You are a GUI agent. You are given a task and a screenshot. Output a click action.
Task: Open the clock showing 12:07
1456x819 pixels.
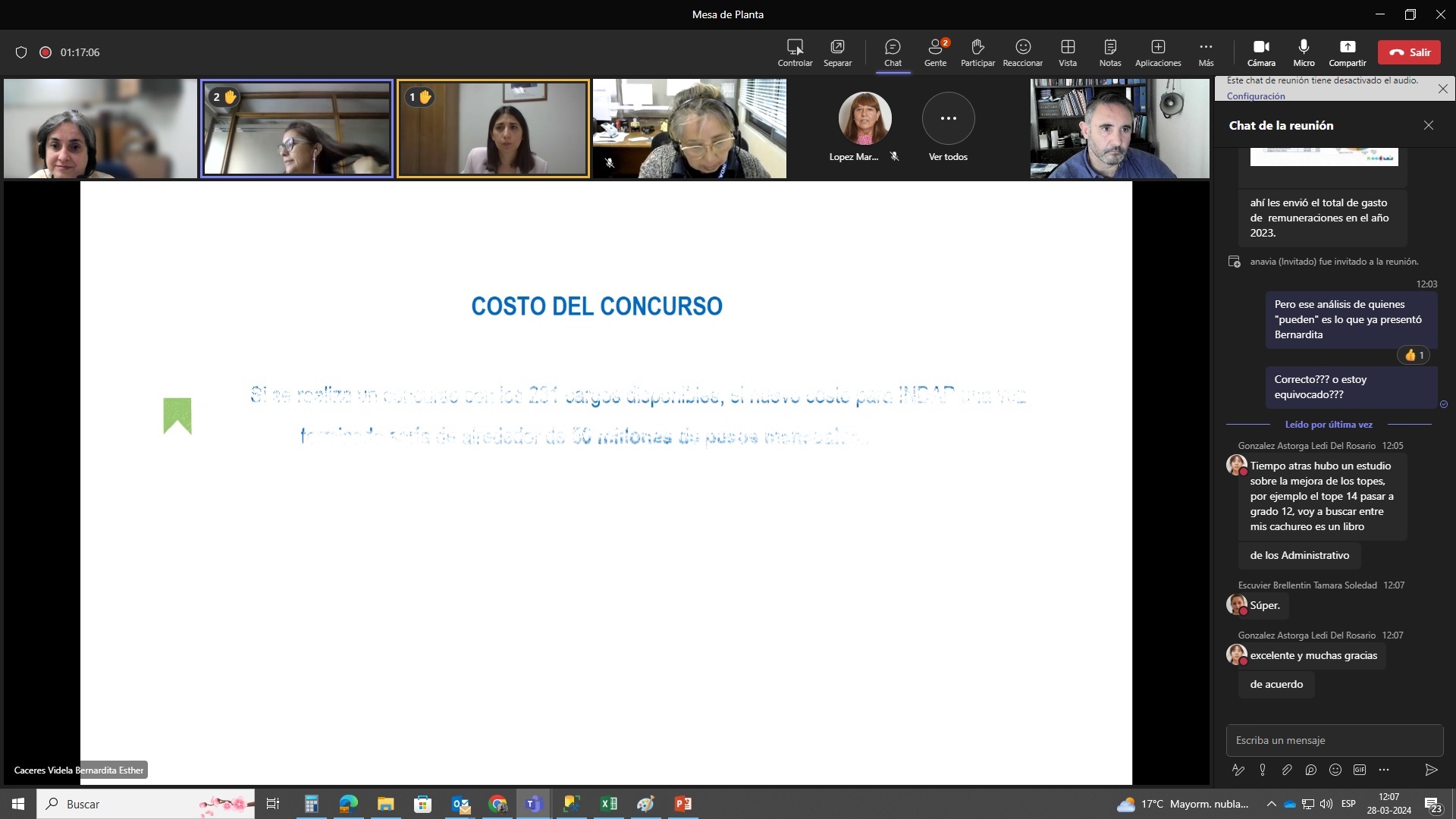[x=1389, y=804]
